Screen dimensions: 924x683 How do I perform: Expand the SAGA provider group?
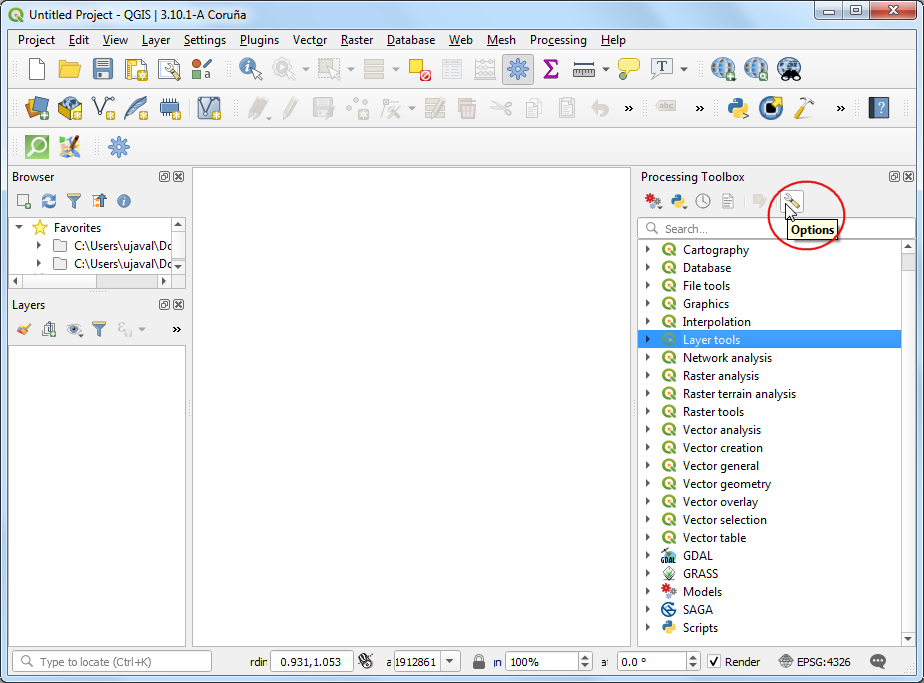coord(648,610)
